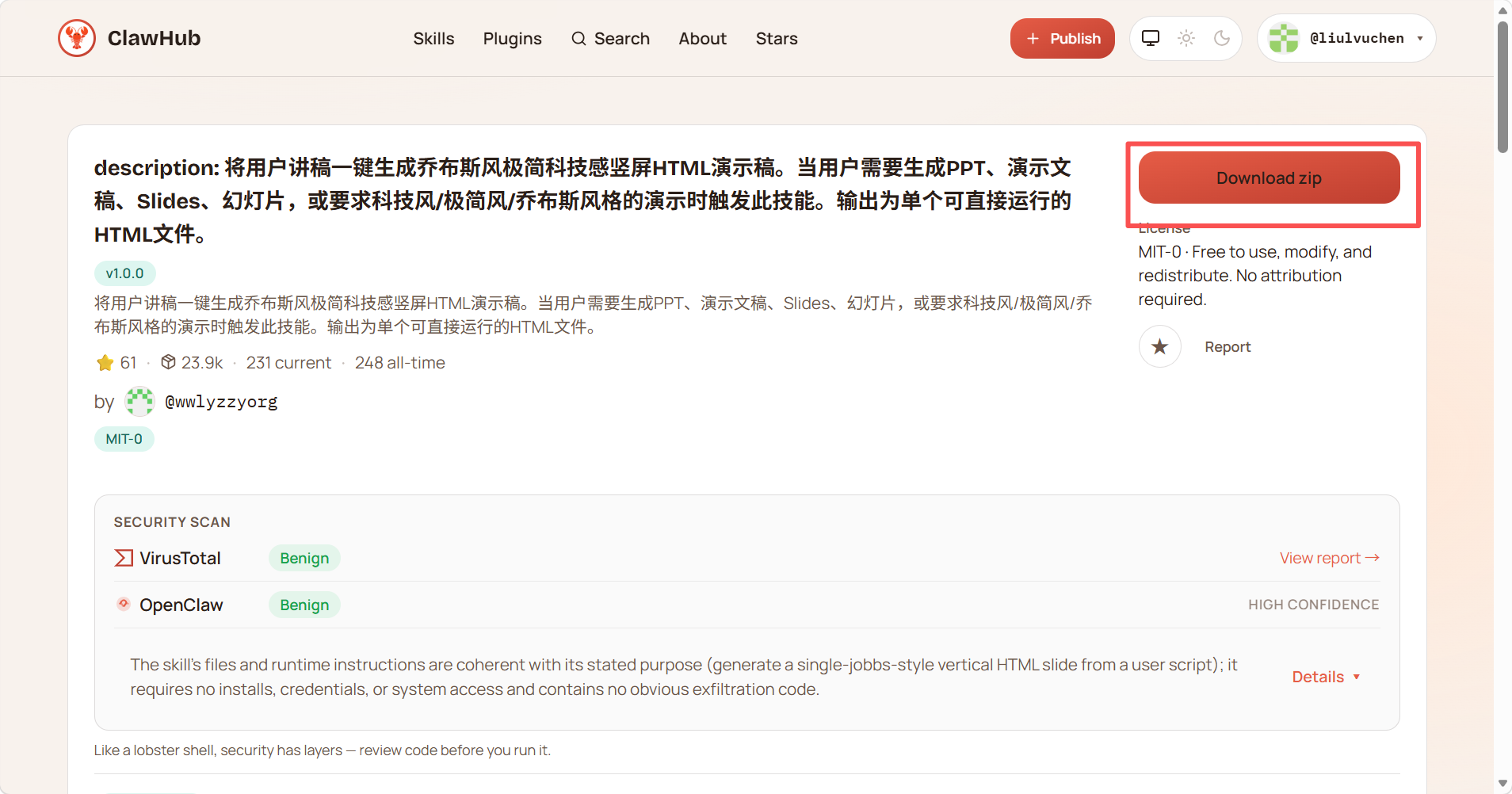Download the skill zip file
This screenshot has width=1512, height=794.
click(x=1270, y=178)
